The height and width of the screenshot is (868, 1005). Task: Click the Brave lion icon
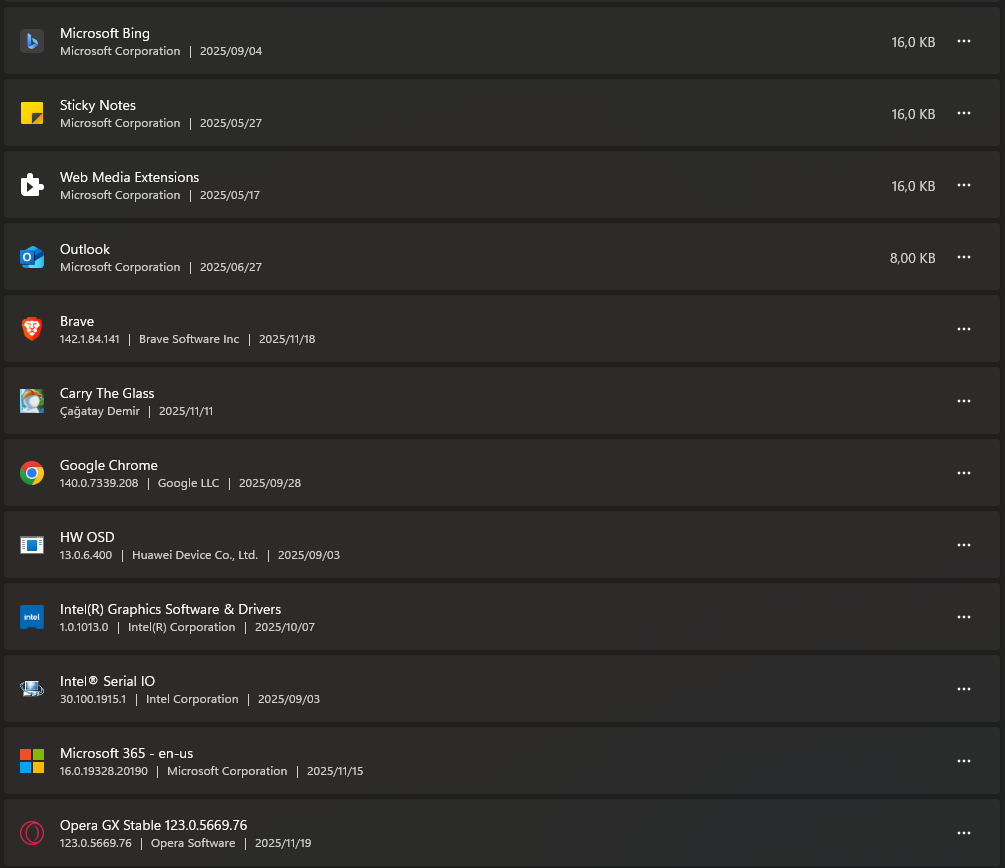32,329
